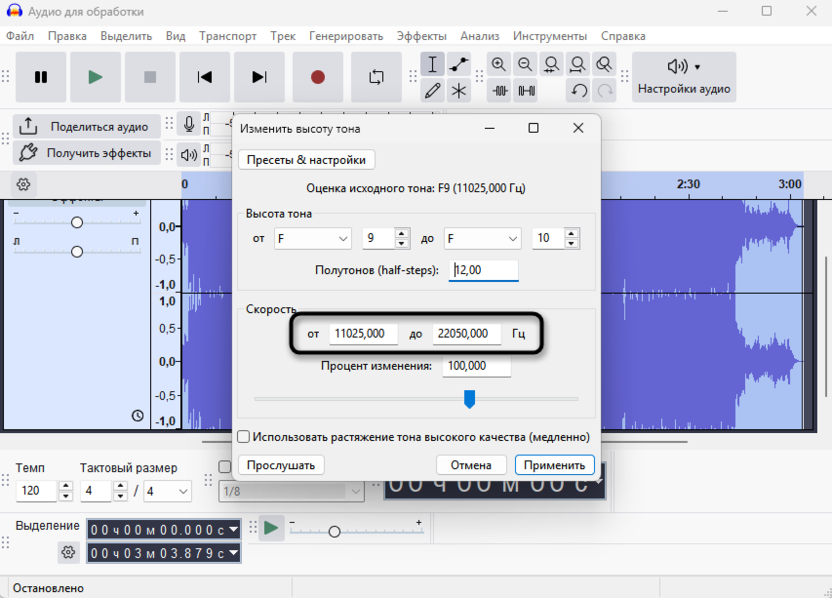Open the Генерировать menu

pos(346,36)
